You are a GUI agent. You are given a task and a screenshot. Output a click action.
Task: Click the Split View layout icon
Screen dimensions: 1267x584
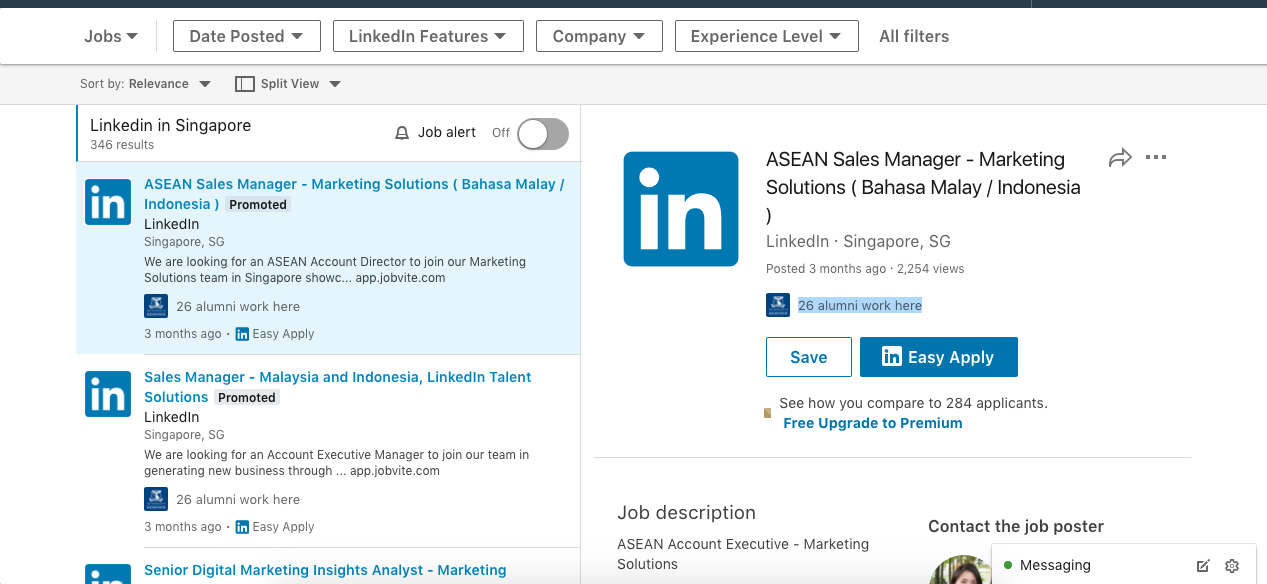(x=245, y=84)
